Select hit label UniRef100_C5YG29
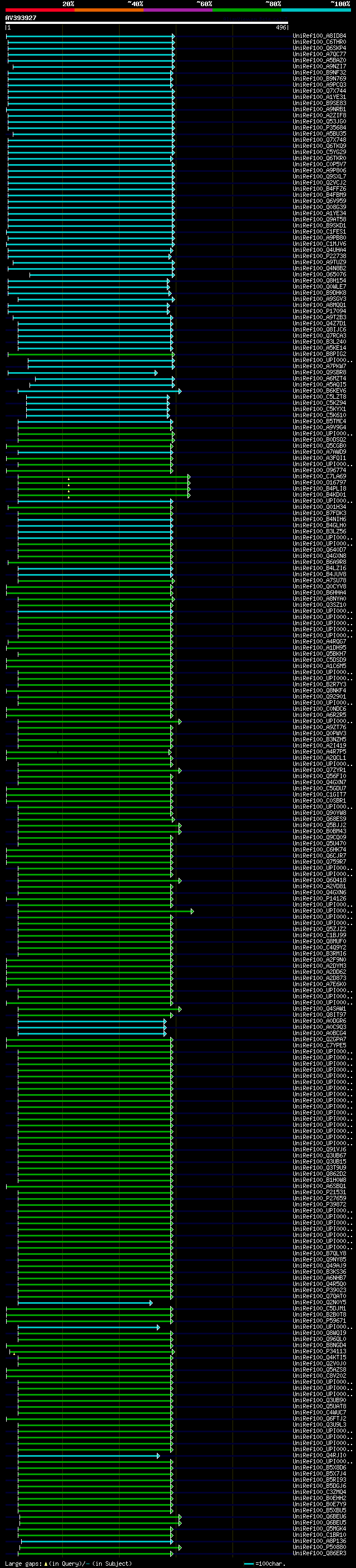 click(319, 152)
